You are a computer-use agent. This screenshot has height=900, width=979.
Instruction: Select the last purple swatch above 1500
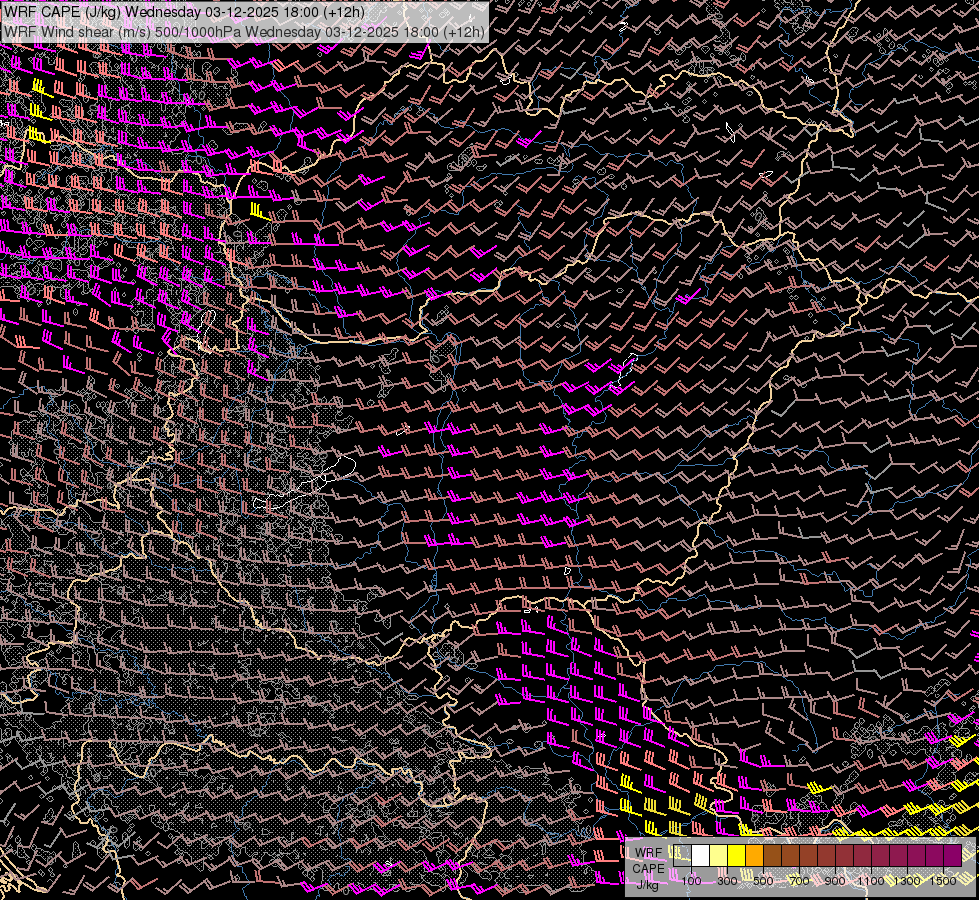(x=953, y=856)
